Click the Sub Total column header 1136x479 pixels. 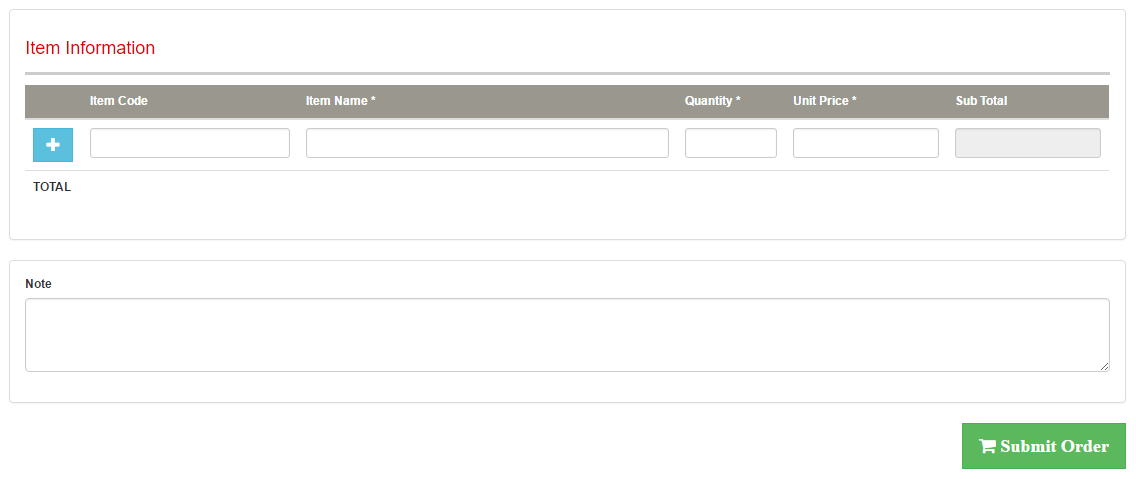(x=981, y=101)
